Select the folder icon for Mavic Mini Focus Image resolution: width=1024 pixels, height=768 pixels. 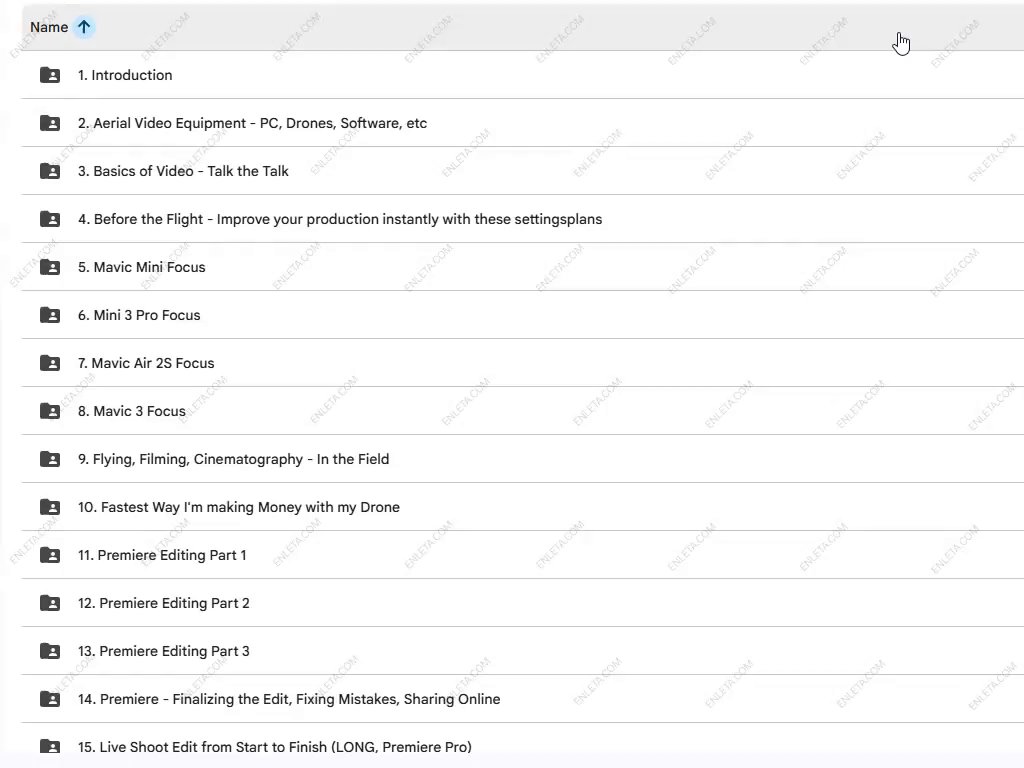point(50,267)
